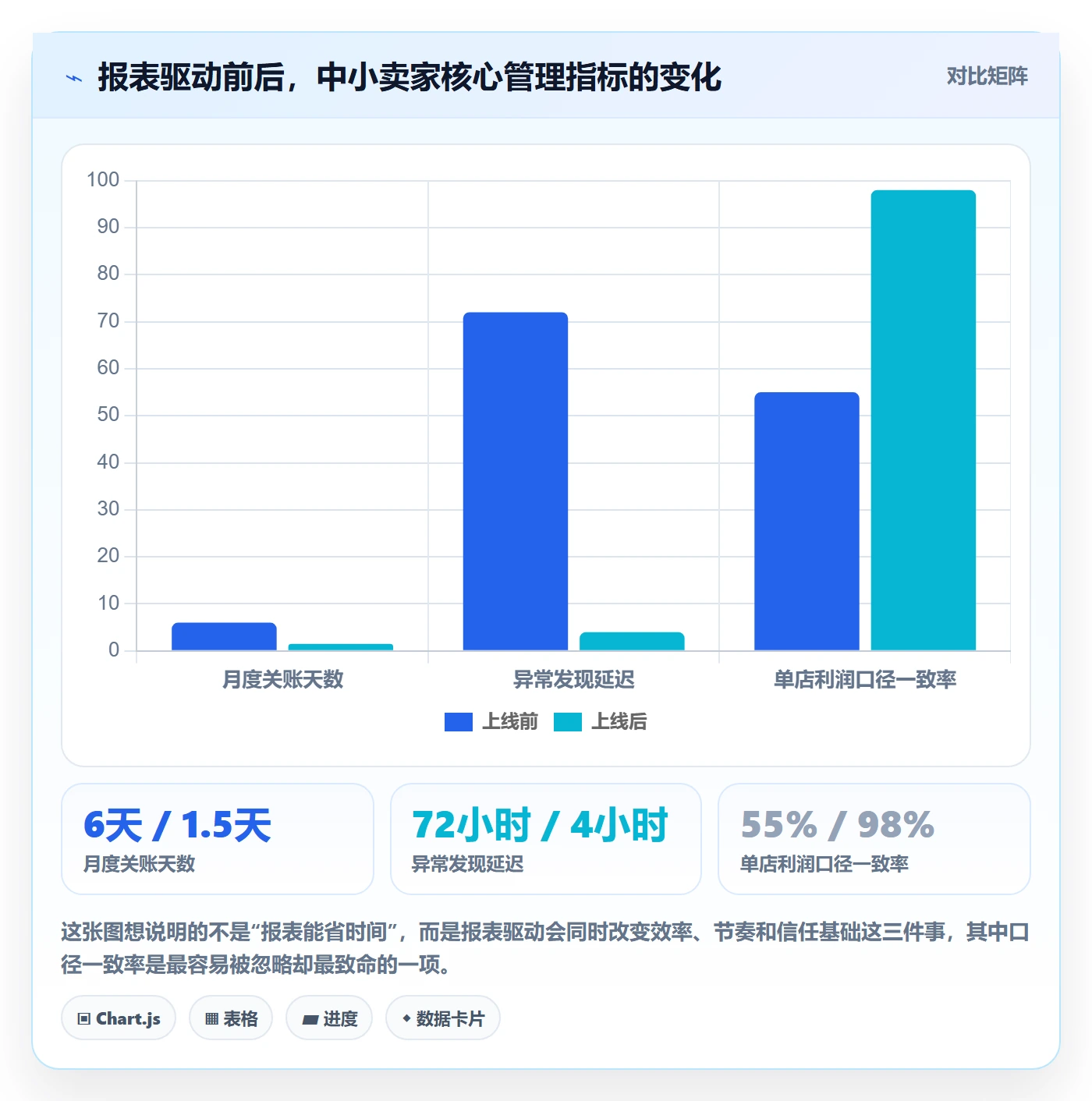Open the 6天 / 1.5天 data card
Image resolution: width=1092 pixels, height=1101 pixels.
(218, 839)
